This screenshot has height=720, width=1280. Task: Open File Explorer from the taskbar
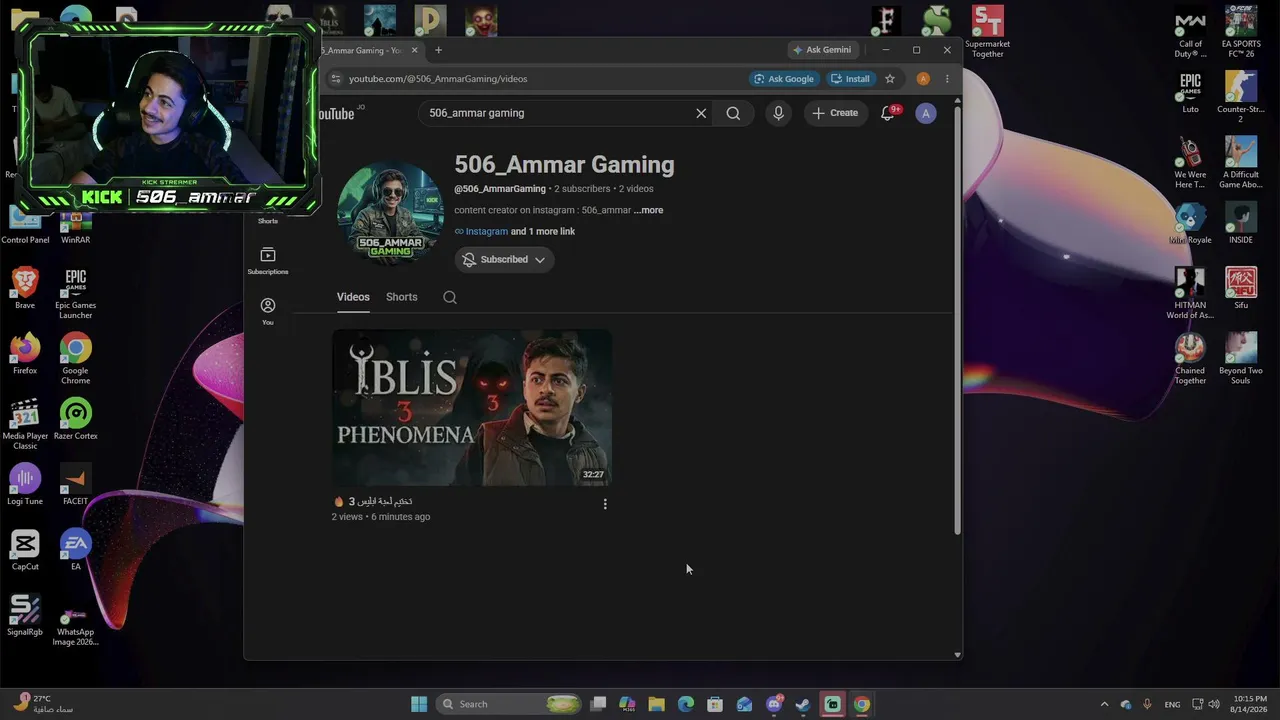point(656,704)
